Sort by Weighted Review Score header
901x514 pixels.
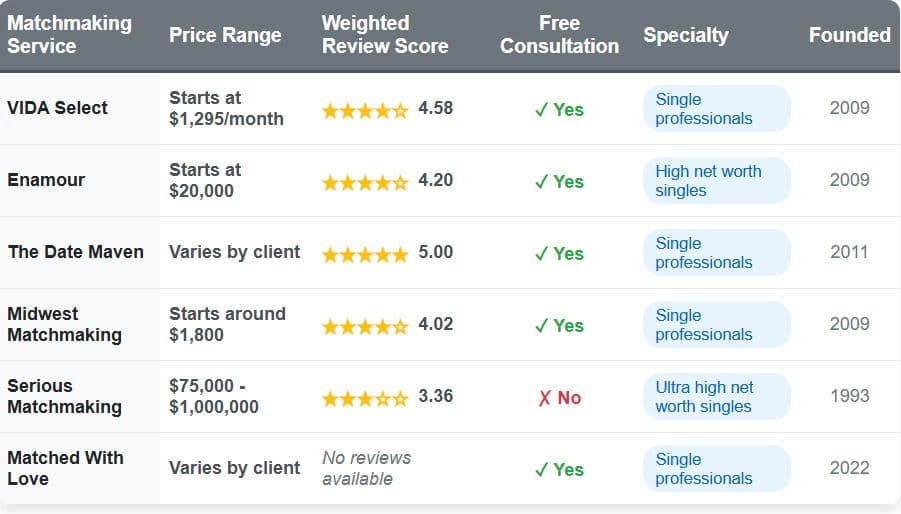pyautogui.click(x=384, y=34)
